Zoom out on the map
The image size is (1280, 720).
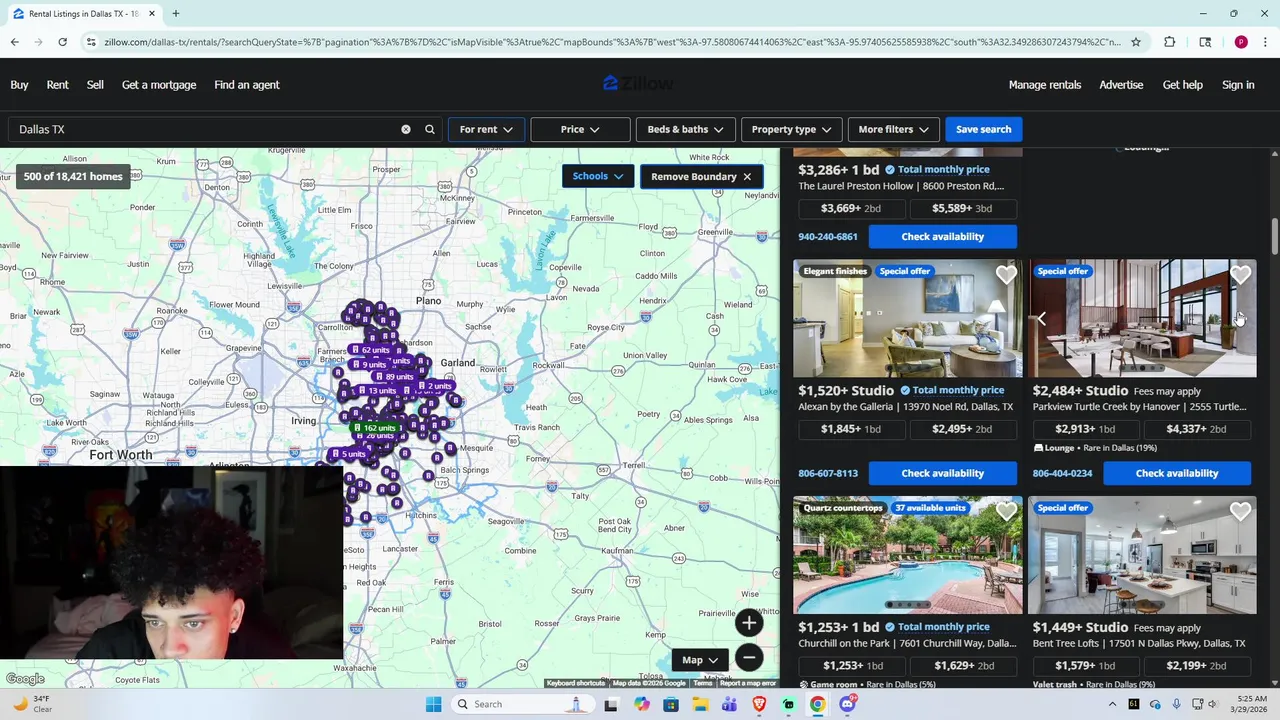point(749,657)
